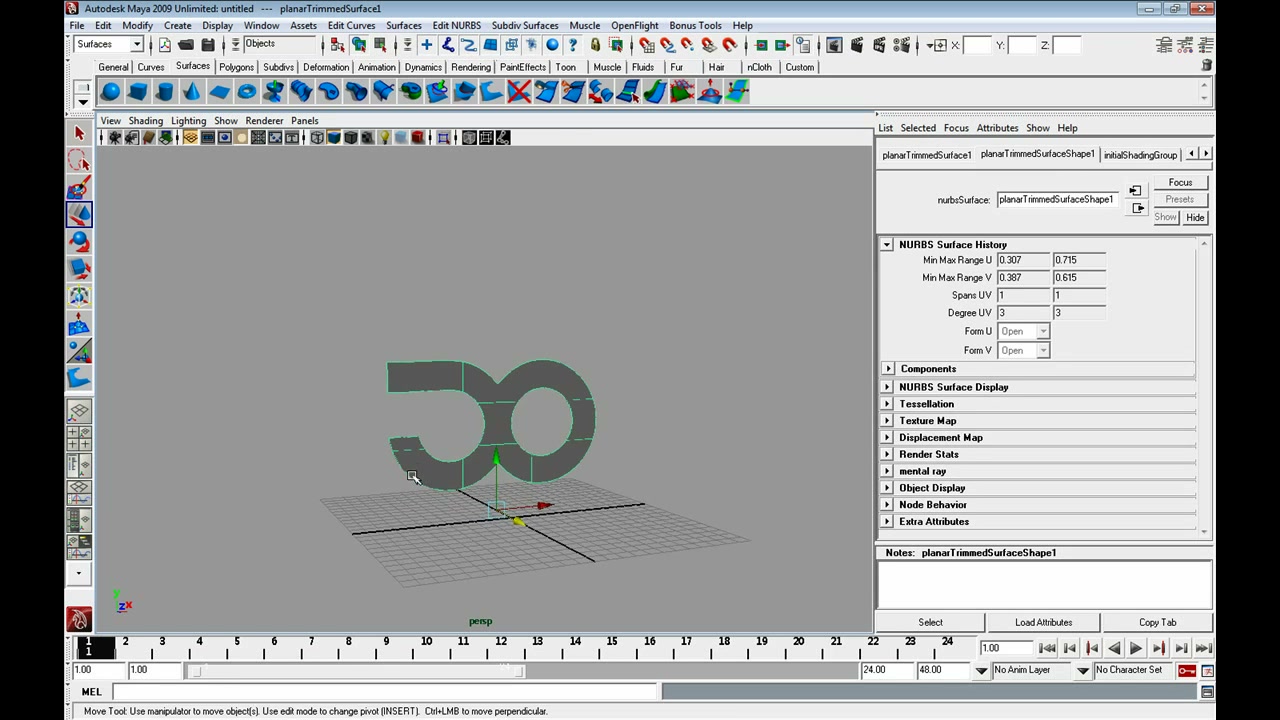Create a NURBS sphere from the shelf
This screenshot has height=720, width=1280.
pyautogui.click(x=111, y=92)
